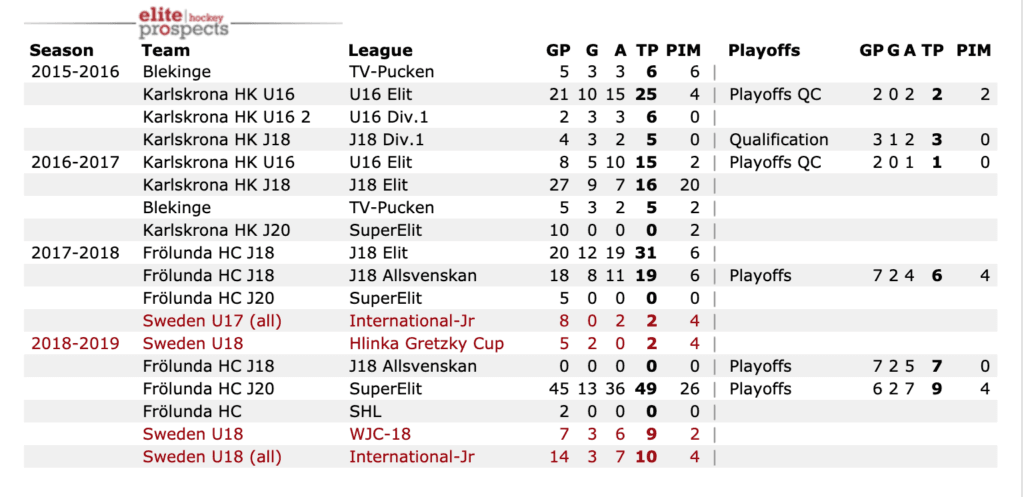The width and height of the screenshot is (1024, 497).
Task: Click the Elite Prospects hockey logo
Action: tap(185, 21)
